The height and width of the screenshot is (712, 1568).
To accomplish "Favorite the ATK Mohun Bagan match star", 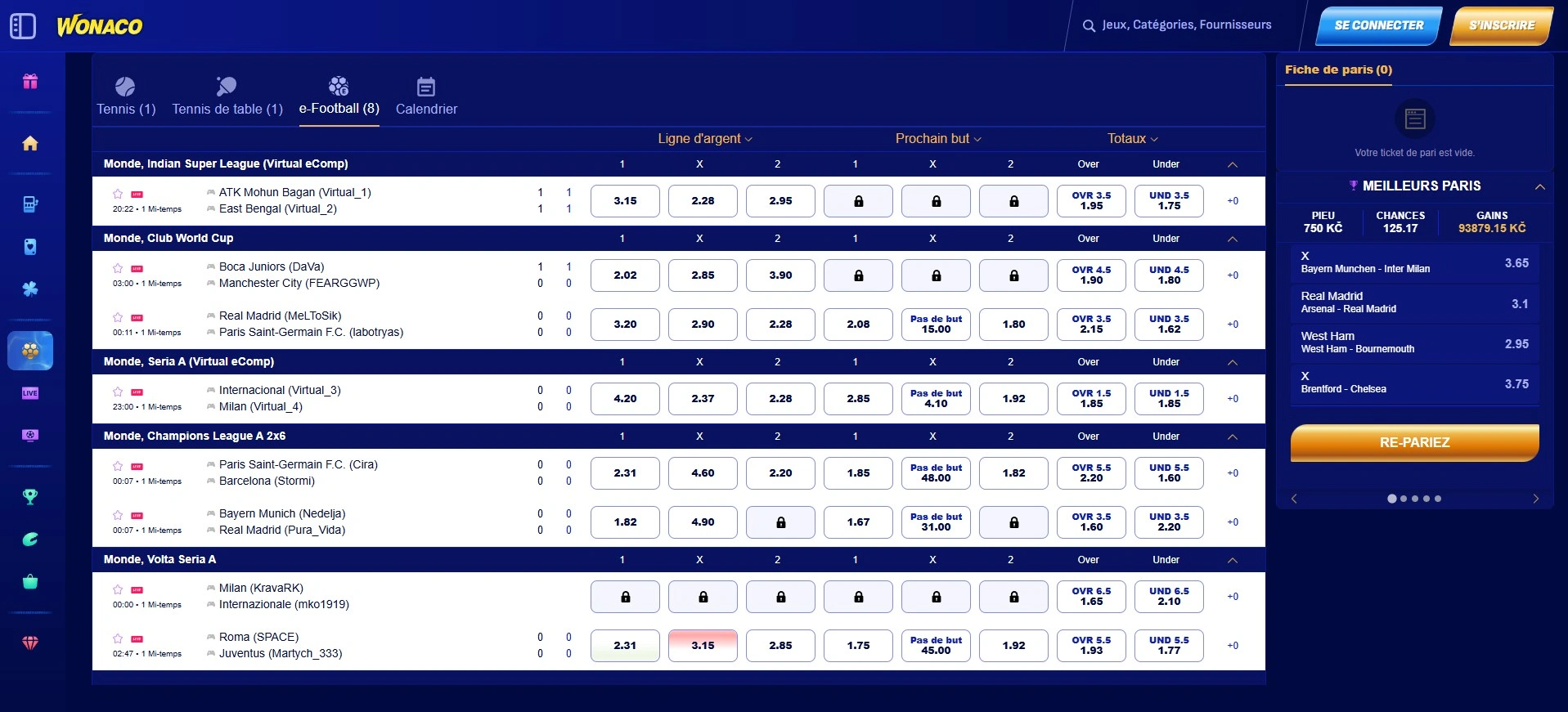I will 118,194.
